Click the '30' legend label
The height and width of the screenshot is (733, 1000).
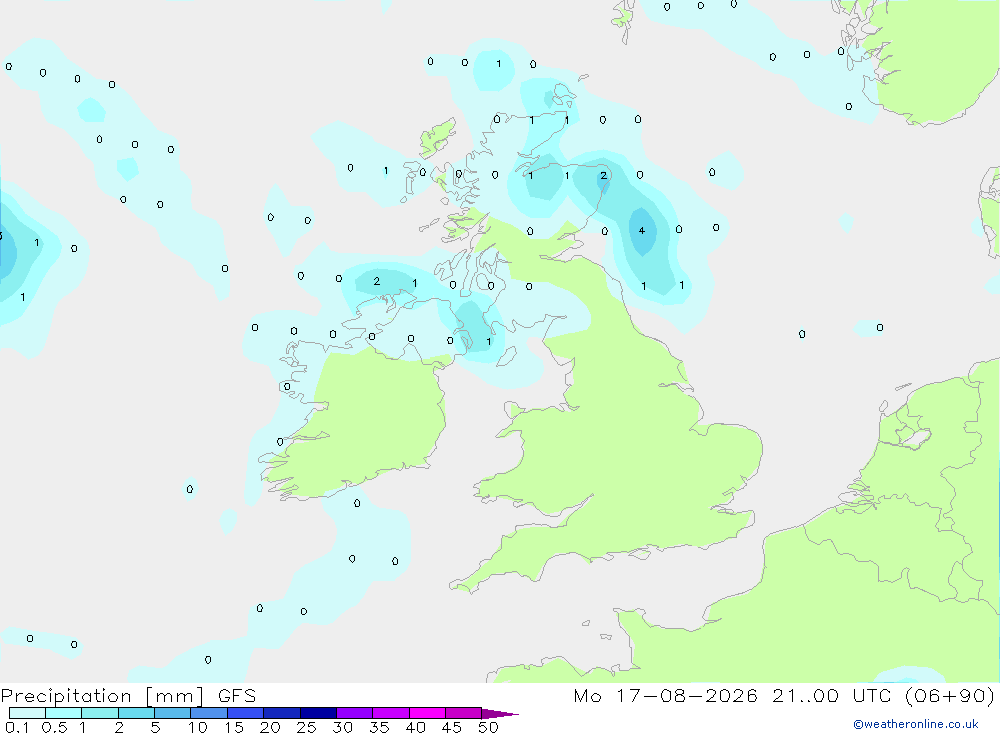tap(343, 727)
